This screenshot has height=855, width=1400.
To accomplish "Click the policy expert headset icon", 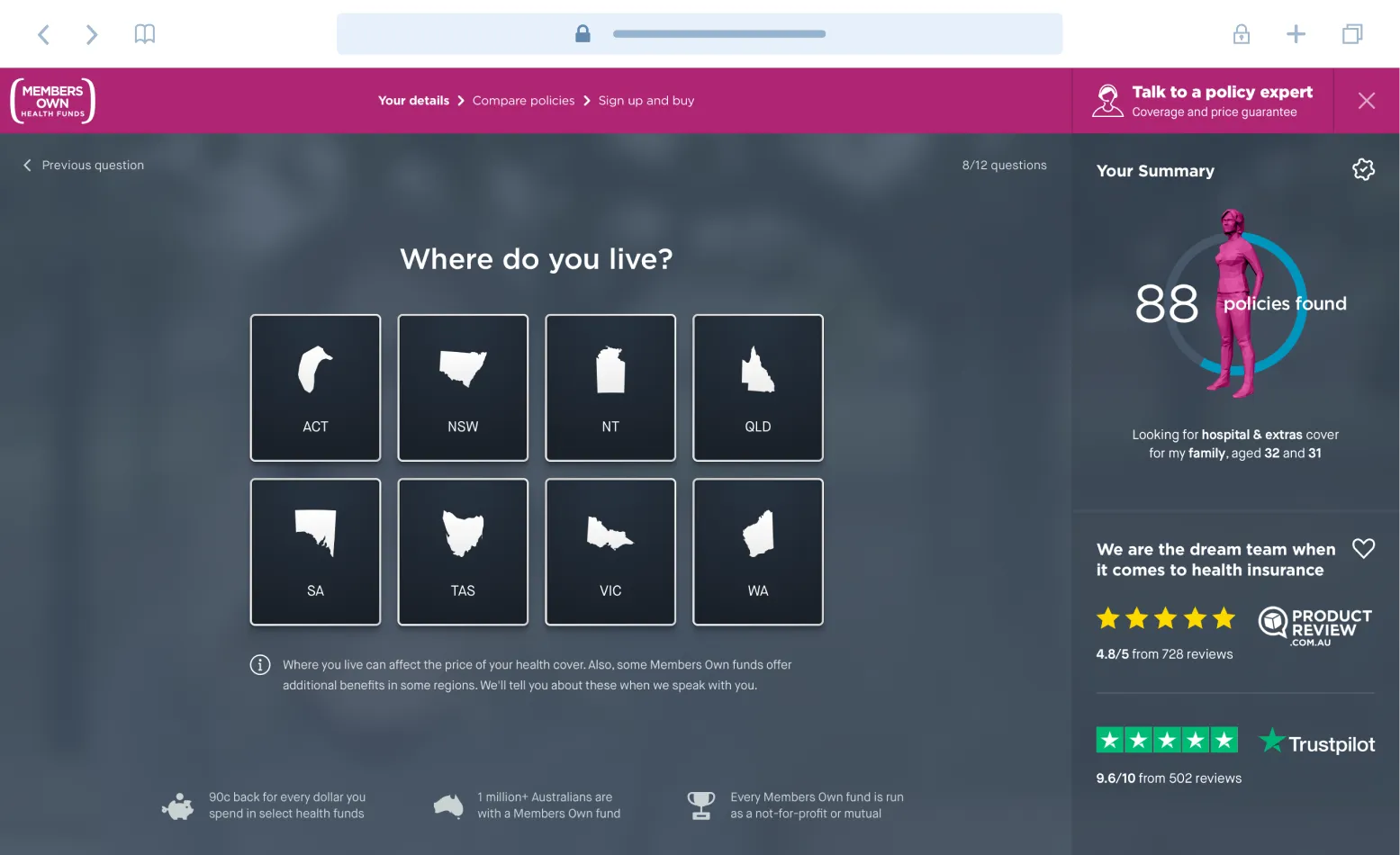I will 1107,101.
